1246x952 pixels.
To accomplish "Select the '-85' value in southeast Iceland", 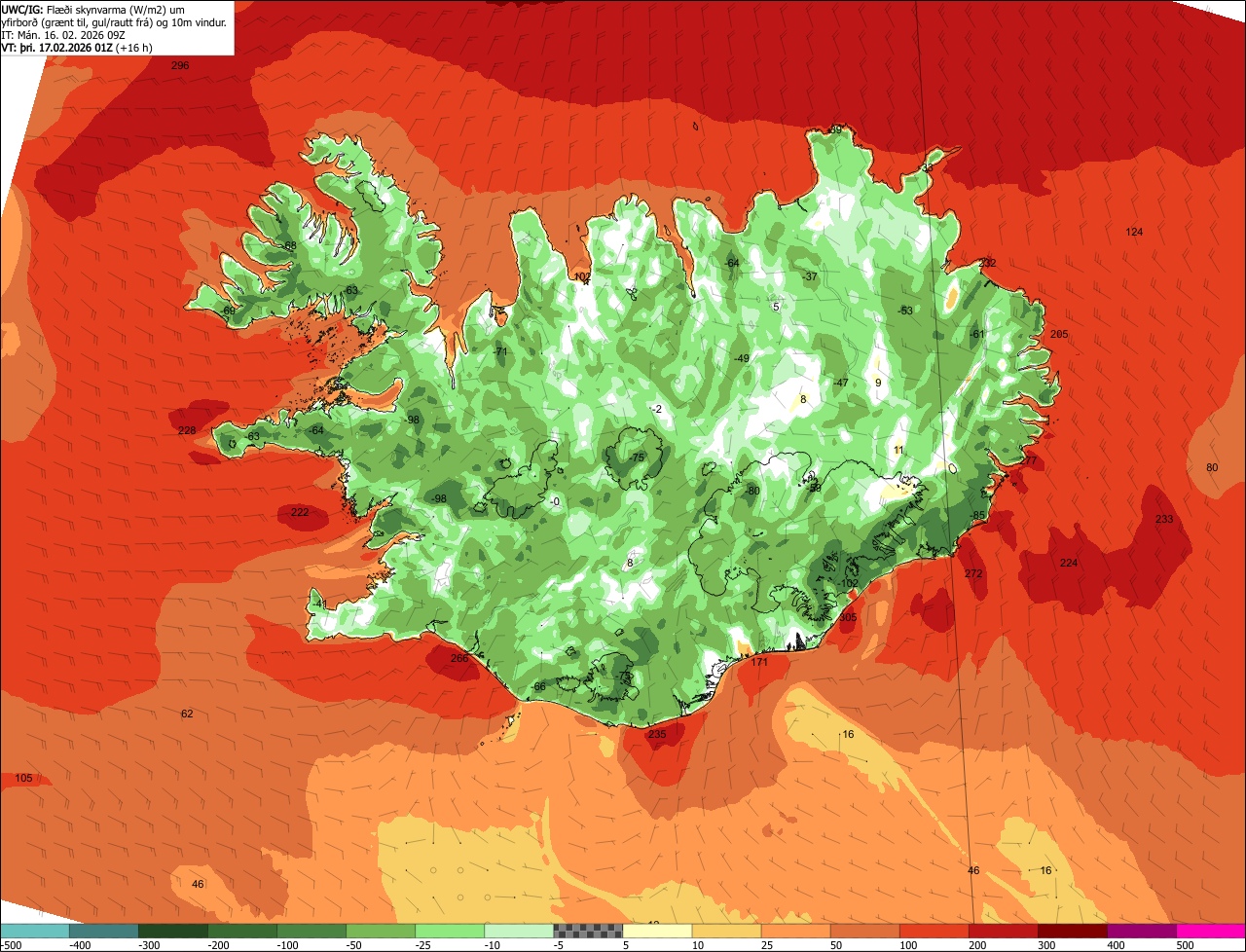I will pos(978,515).
